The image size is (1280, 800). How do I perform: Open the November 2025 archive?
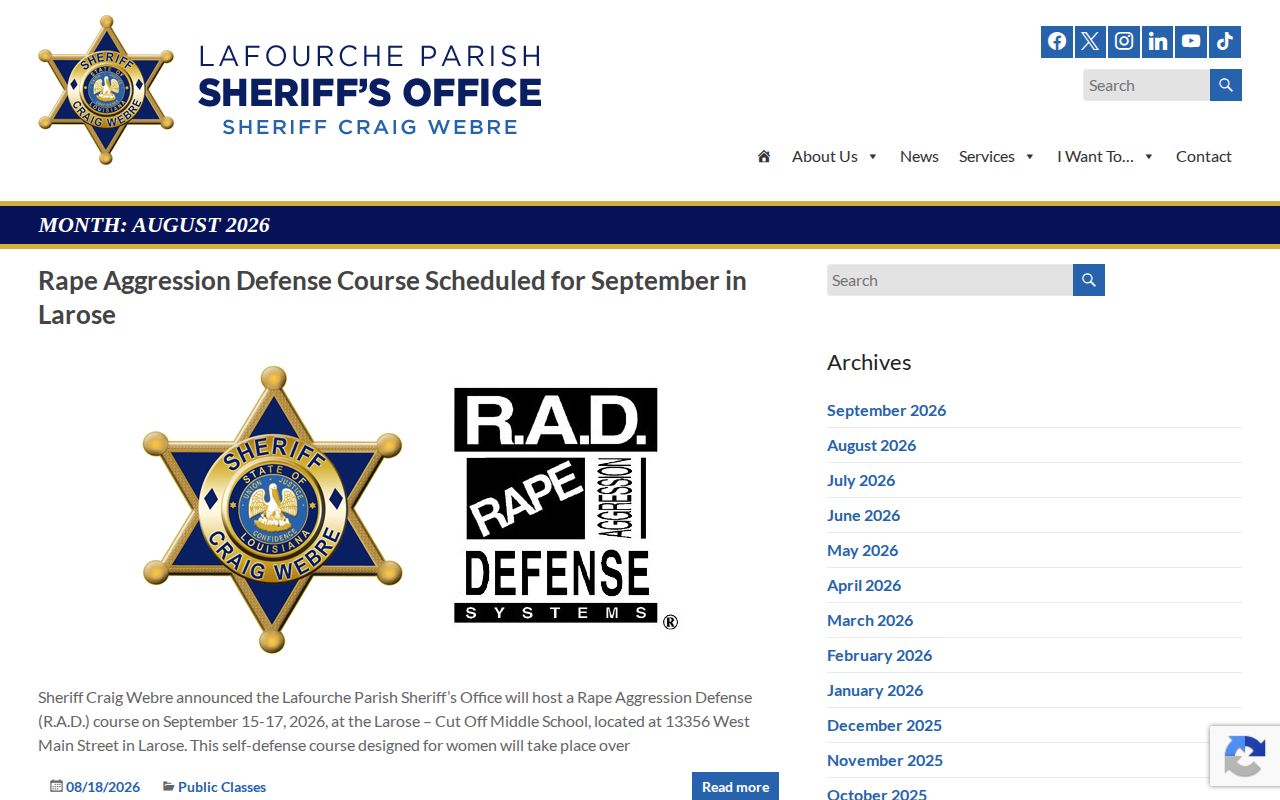[885, 760]
